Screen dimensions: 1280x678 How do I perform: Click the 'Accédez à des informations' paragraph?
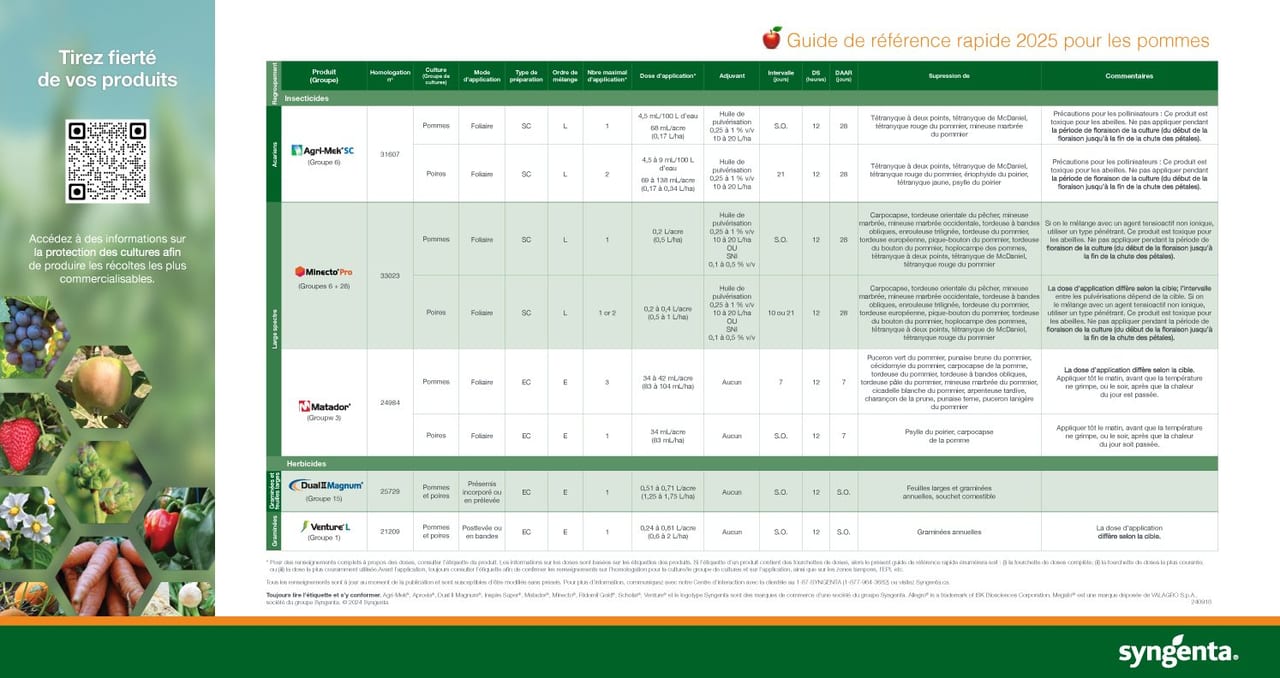(x=107, y=259)
